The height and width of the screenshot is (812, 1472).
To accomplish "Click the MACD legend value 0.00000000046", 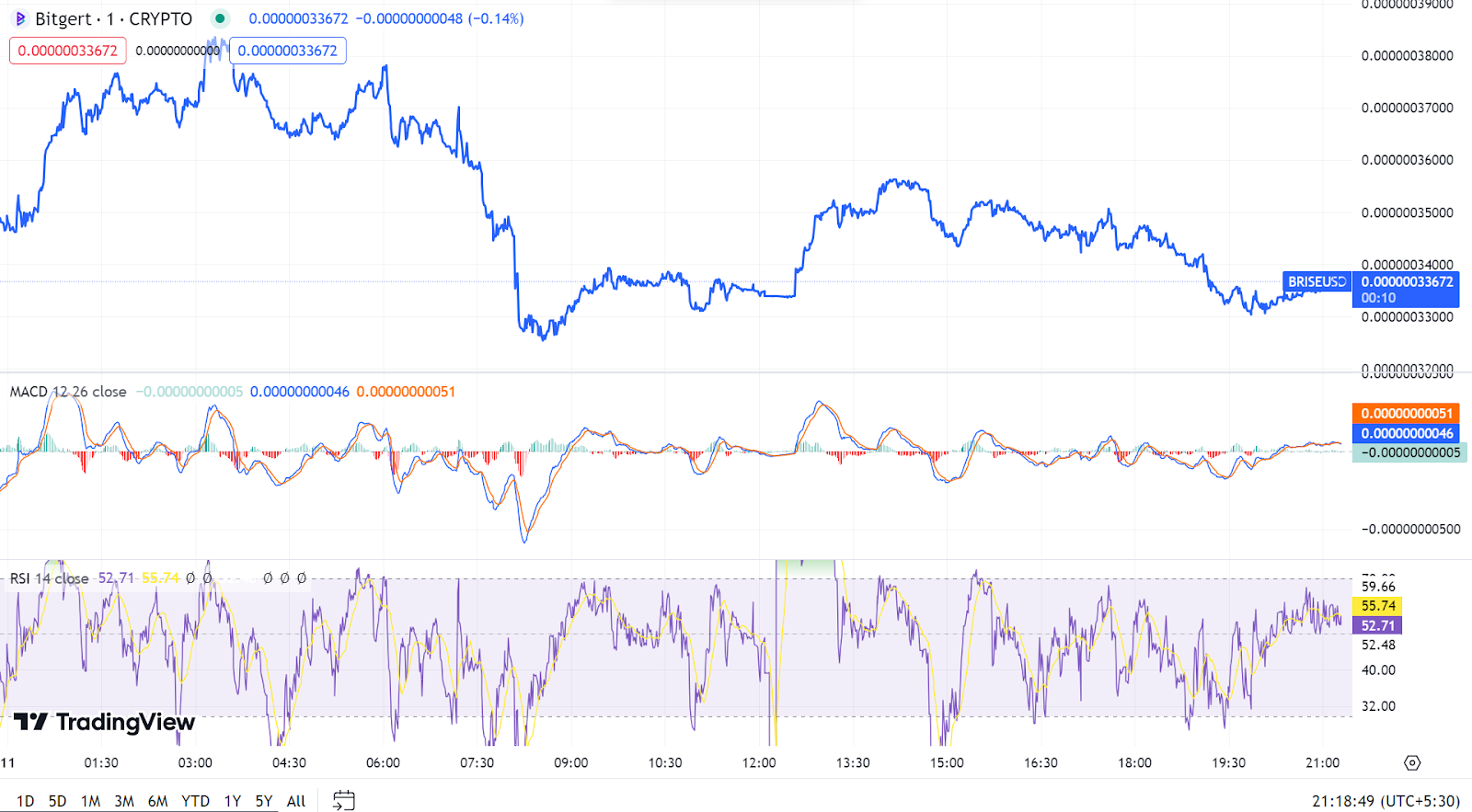I will tap(300, 392).
